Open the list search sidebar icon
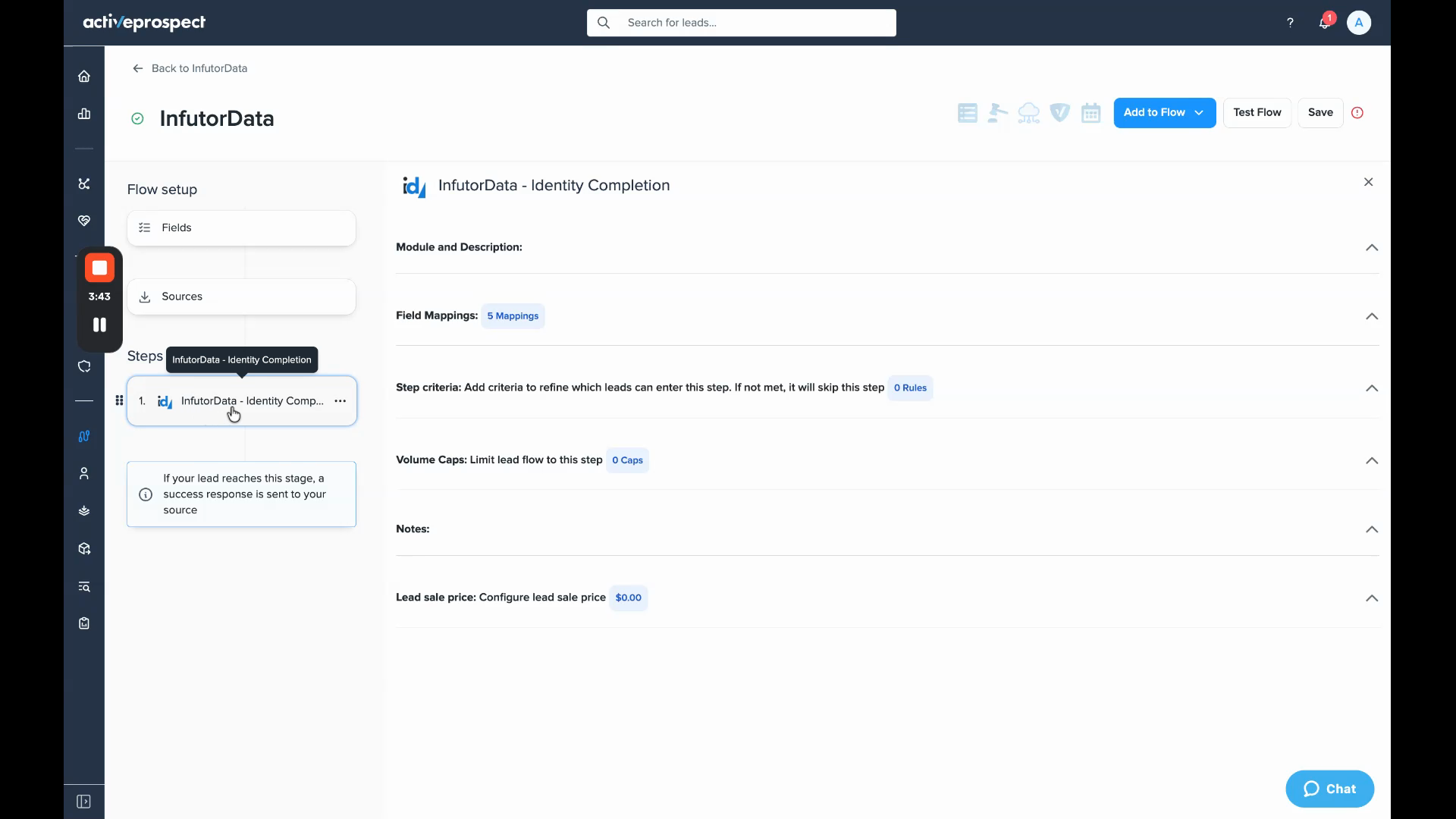This screenshot has height=819, width=1456. pos(84,586)
